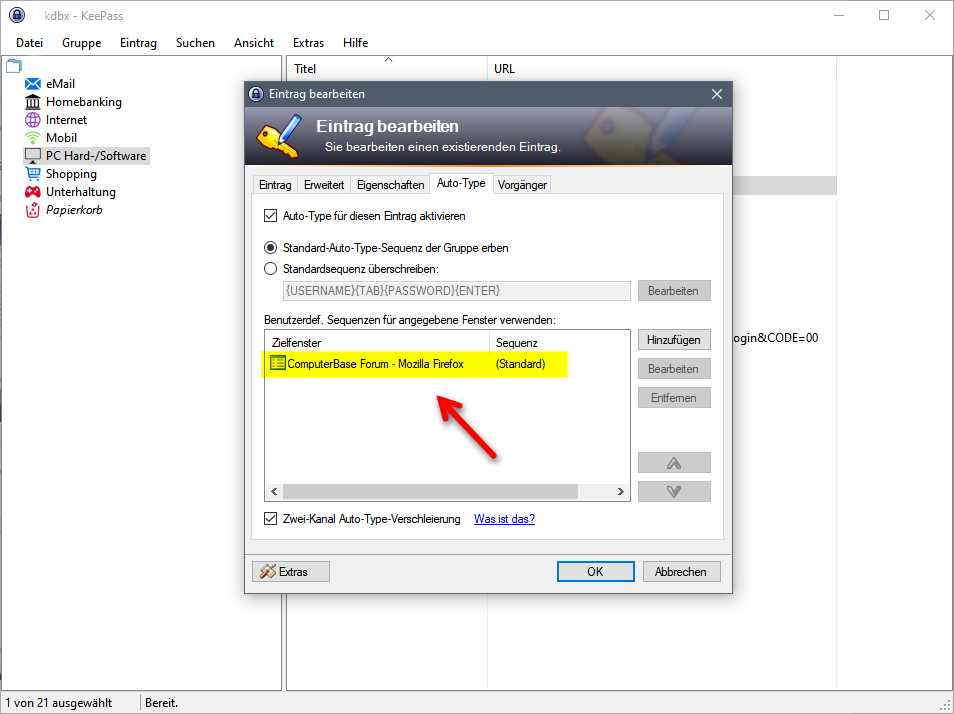This screenshot has width=954, height=714.
Task: Click the Papierkorb recycle bin icon
Action: coord(33,210)
